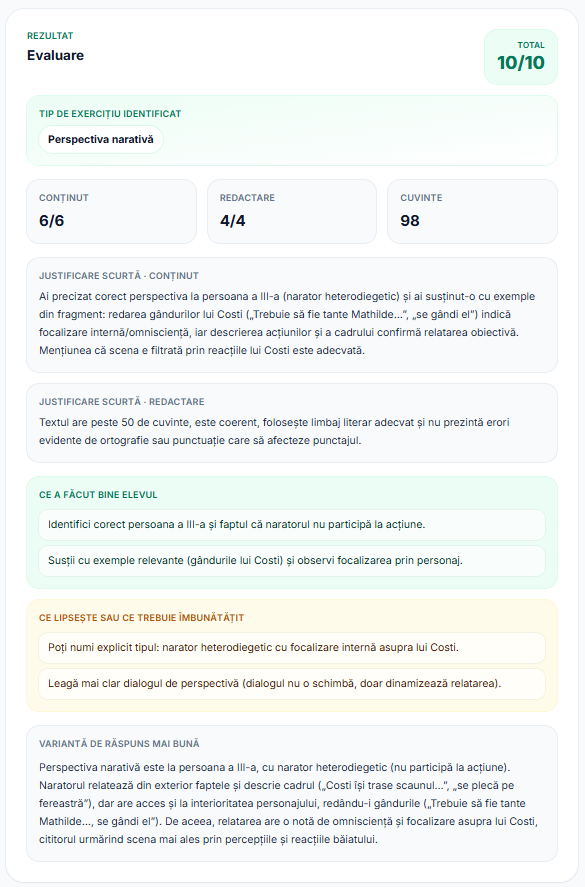The height and width of the screenshot is (887, 585).
Task: Click the Evaluare heading
Action: (55, 55)
